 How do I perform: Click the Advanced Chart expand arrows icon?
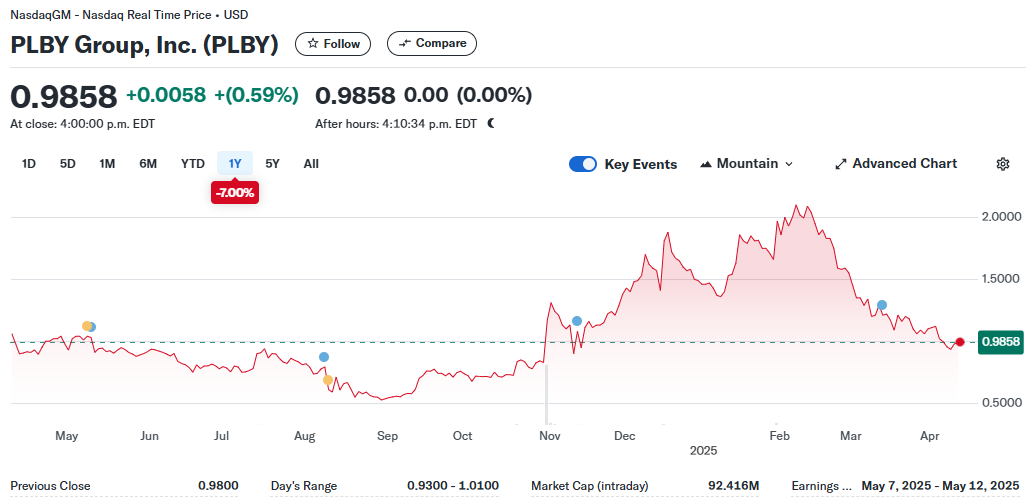click(840, 164)
